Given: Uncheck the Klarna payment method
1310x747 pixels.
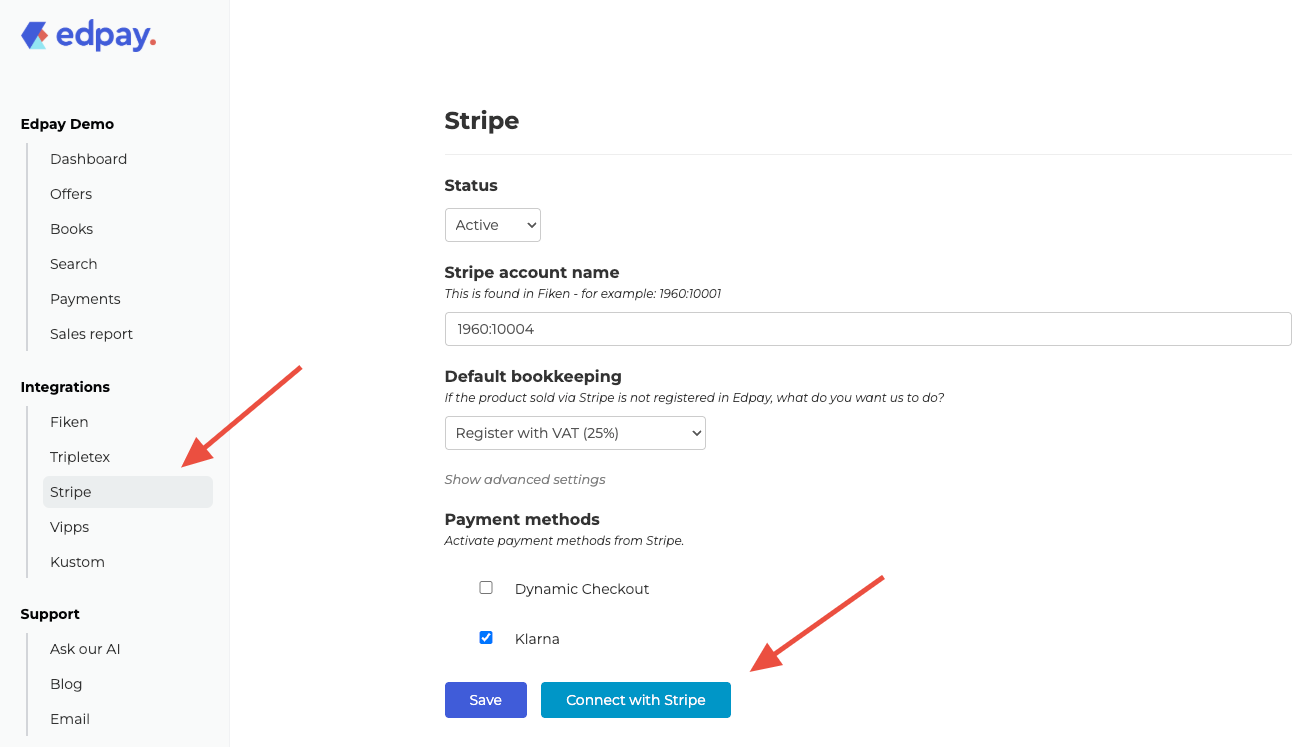Looking at the screenshot, I should point(486,638).
